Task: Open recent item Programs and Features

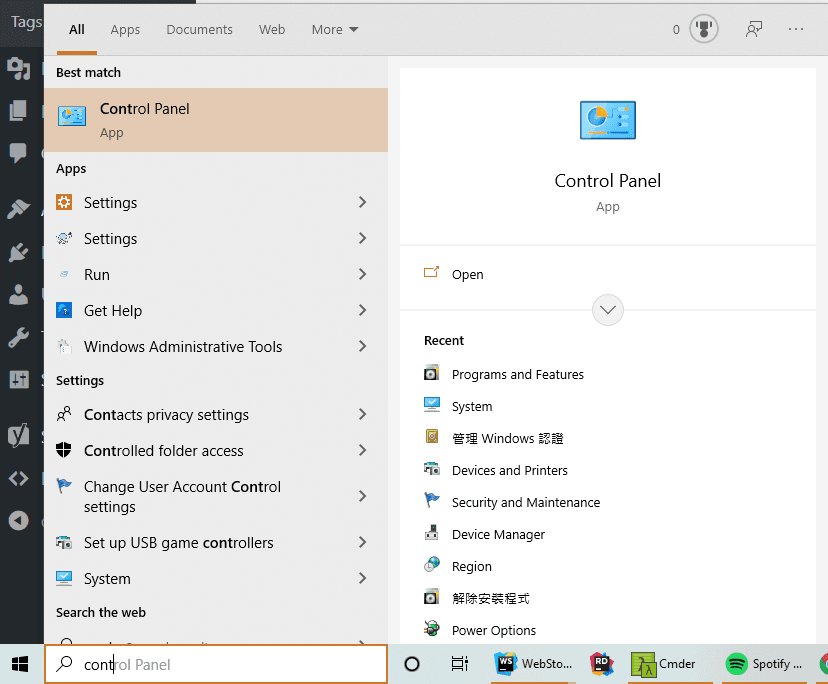Action: point(517,375)
